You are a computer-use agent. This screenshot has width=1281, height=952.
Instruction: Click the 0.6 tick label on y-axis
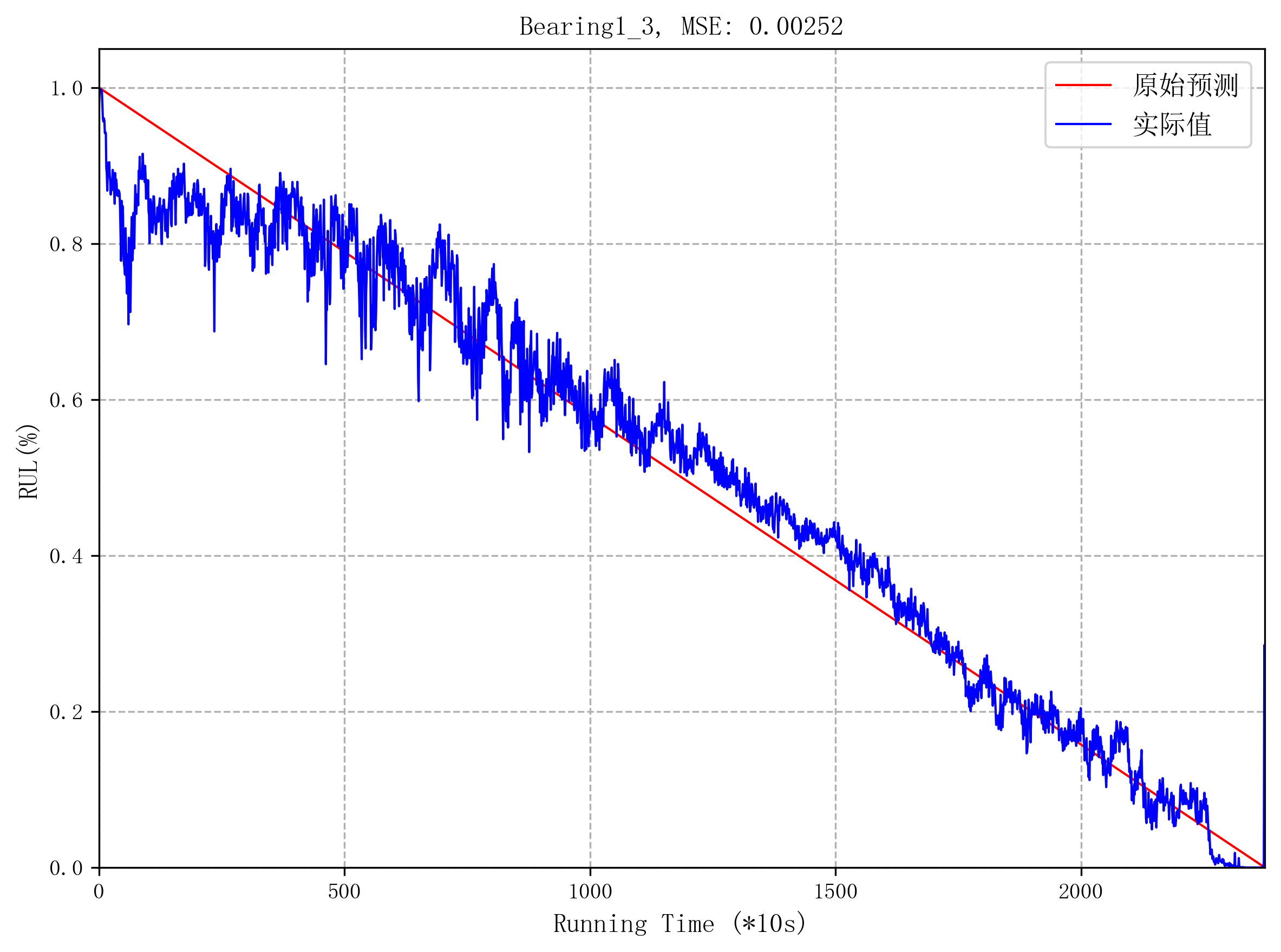[x=66, y=400]
